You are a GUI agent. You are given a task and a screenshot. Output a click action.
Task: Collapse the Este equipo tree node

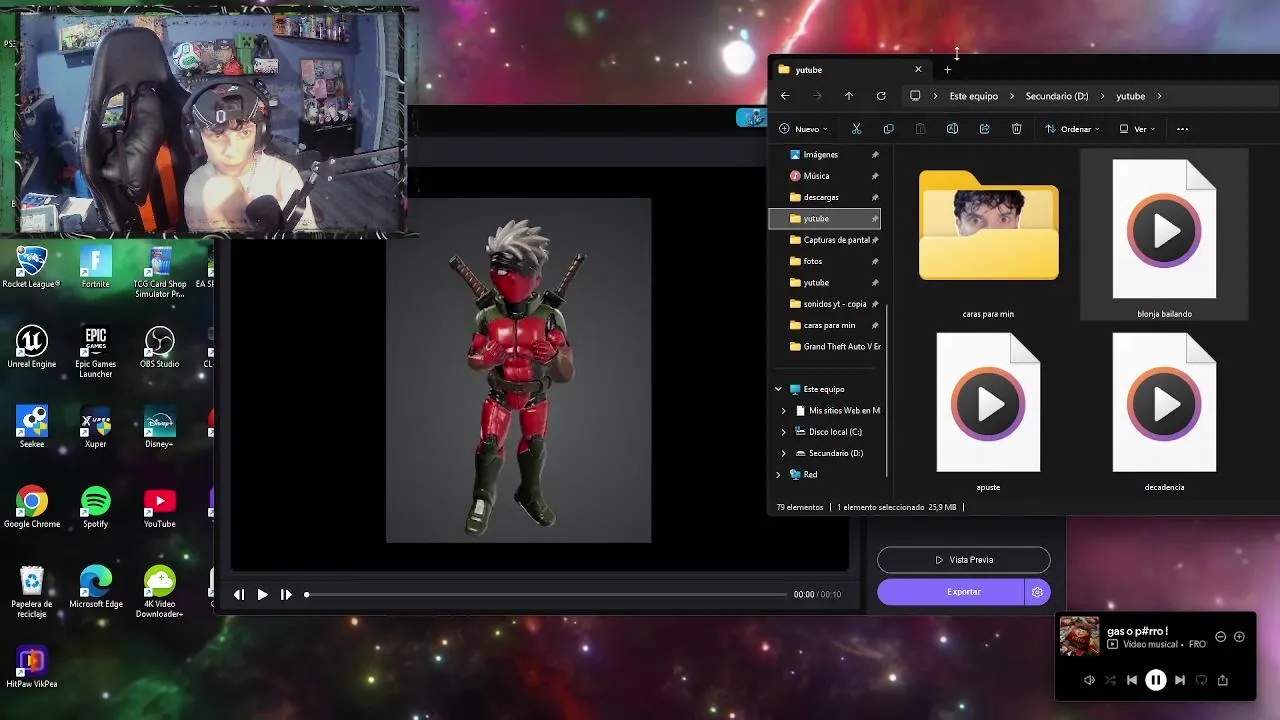[x=778, y=389]
